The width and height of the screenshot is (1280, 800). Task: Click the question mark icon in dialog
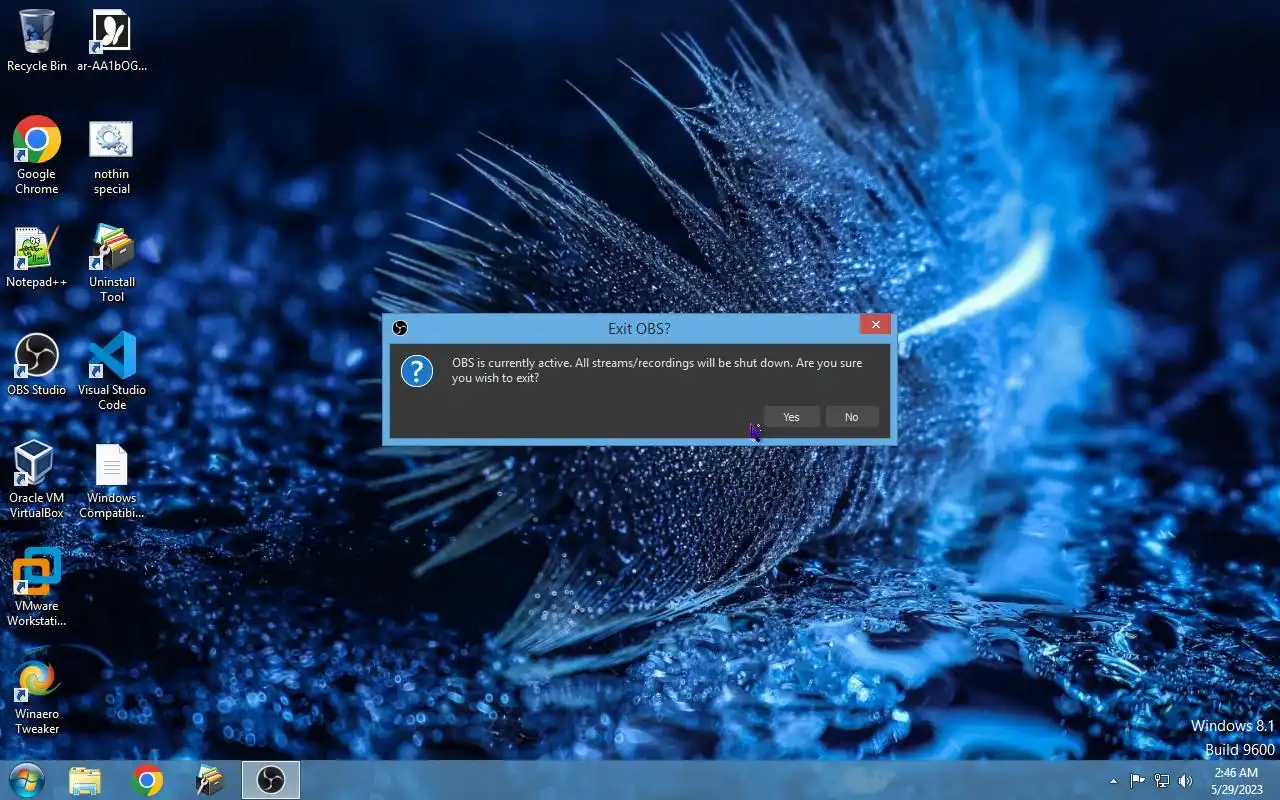(x=417, y=371)
